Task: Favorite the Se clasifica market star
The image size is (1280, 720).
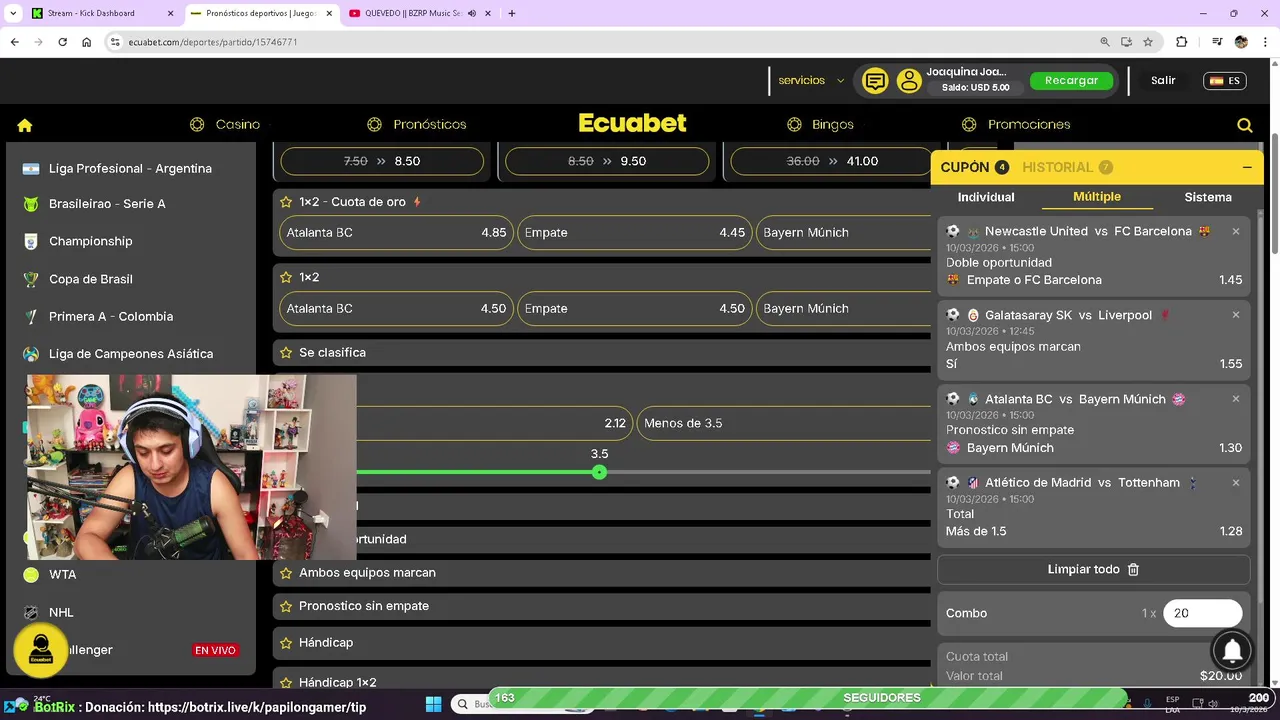Action: tap(286, 353)
